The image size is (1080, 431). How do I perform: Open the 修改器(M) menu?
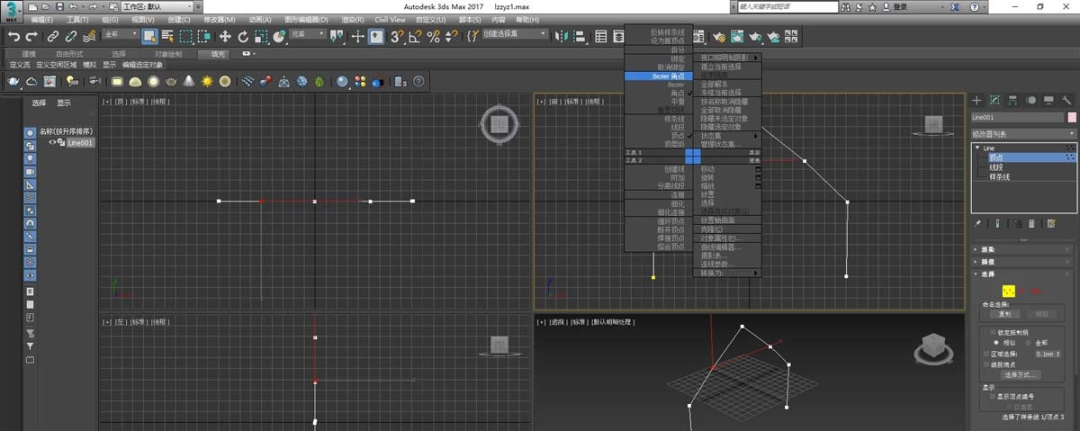coord(220,19)
